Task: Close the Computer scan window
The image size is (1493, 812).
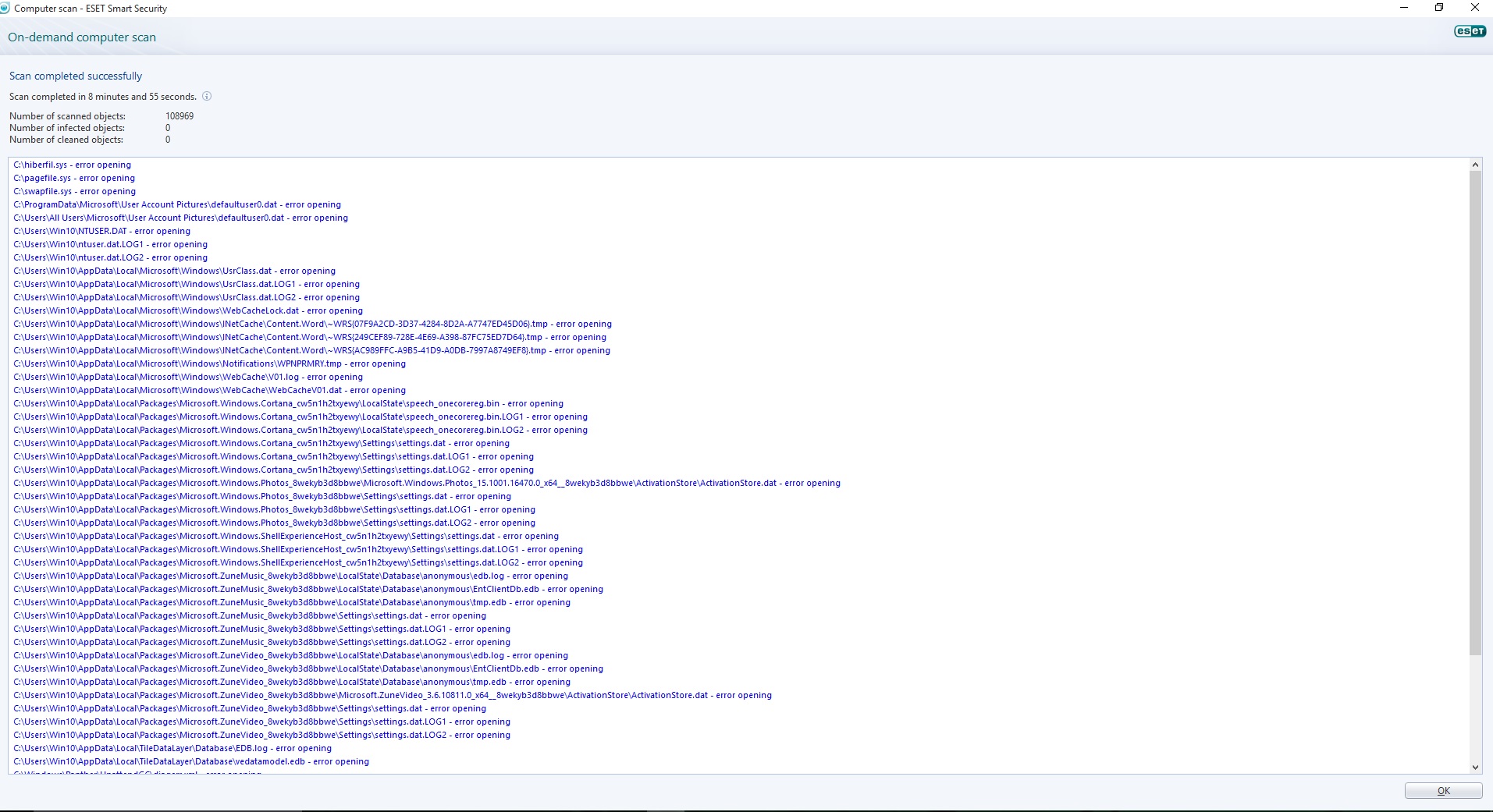Action: [x=1474, y=8]
